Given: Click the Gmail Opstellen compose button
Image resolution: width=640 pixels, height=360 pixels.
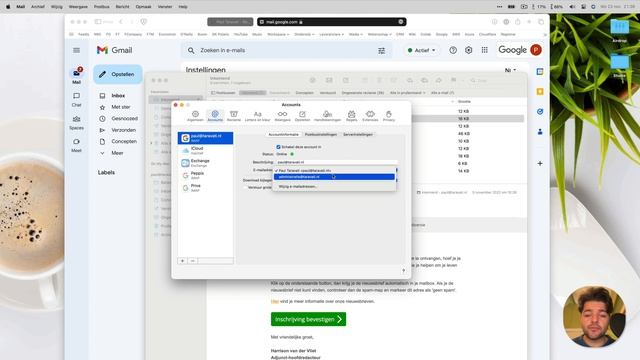Looking at the screenshot, I should click(118, 74).
